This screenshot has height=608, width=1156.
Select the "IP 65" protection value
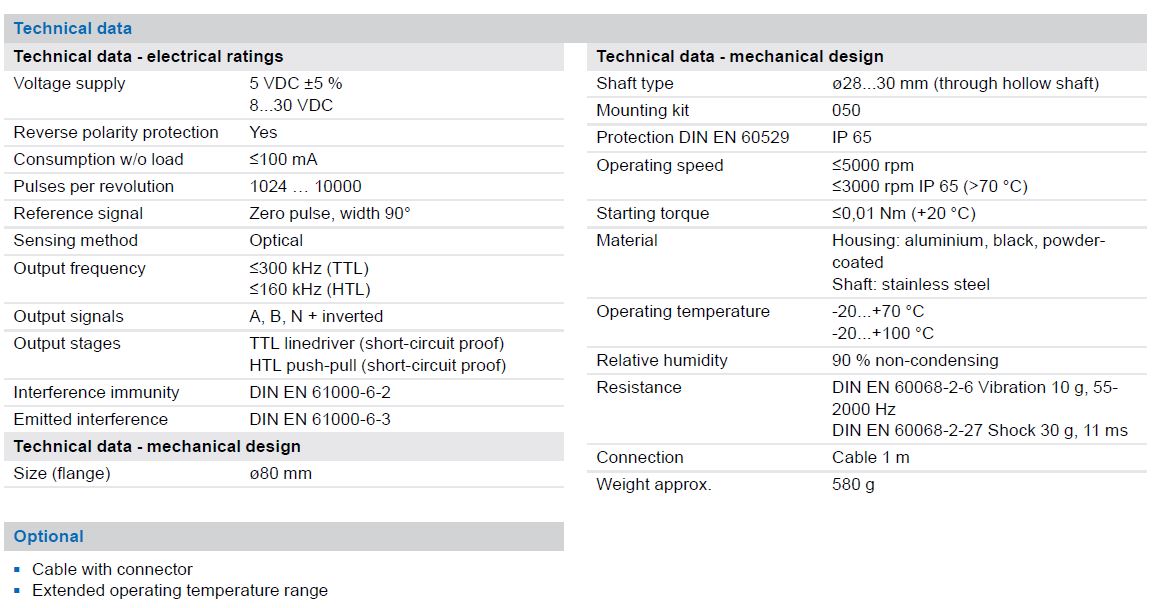tap(851, 138)
